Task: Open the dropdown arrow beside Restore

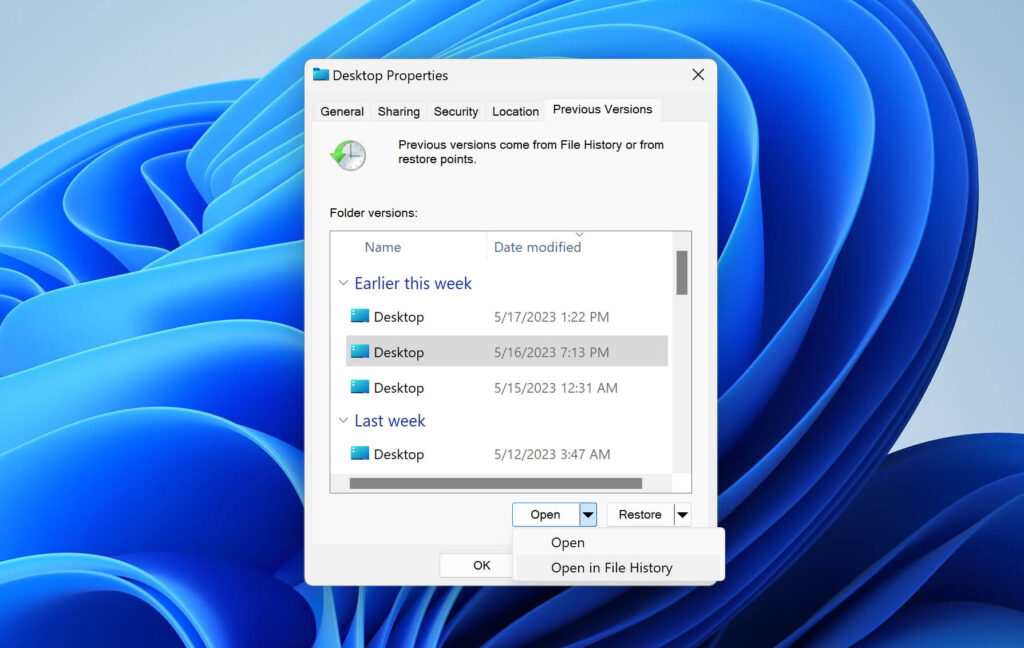Action: coord(684,513)
